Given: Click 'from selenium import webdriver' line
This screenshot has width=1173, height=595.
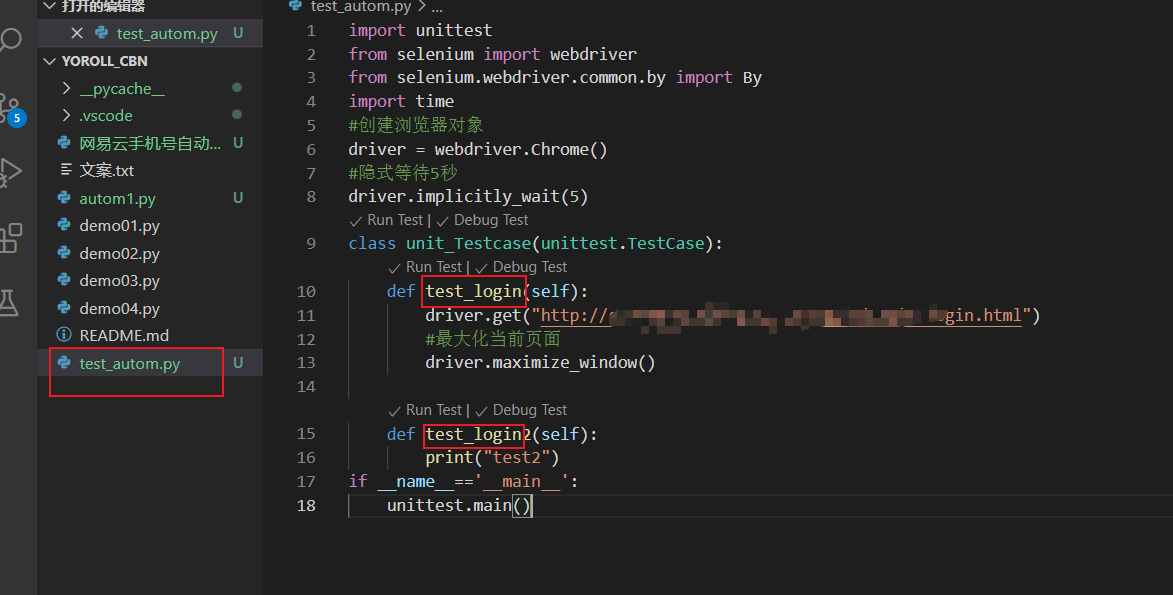Looking at the screenshot, I should click(493, 55).
